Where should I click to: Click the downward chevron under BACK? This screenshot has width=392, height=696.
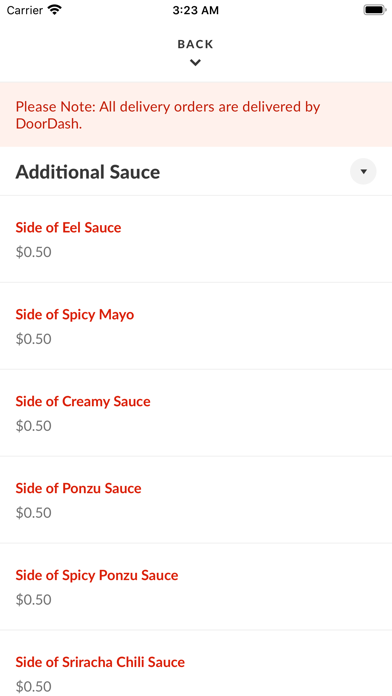click(195, 63)
